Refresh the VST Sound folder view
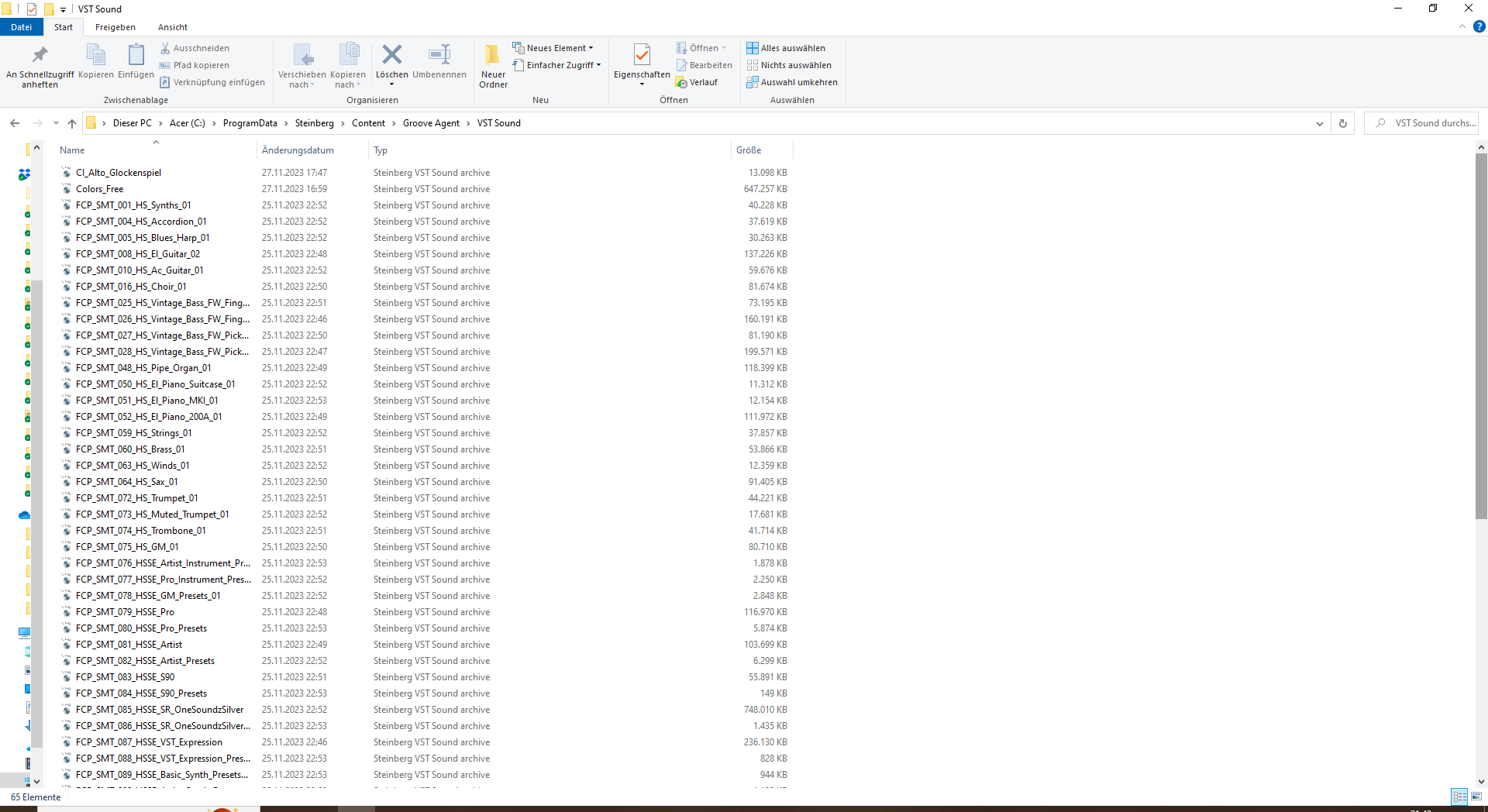Screen dimensions: 1488x812 [1343, 123]
